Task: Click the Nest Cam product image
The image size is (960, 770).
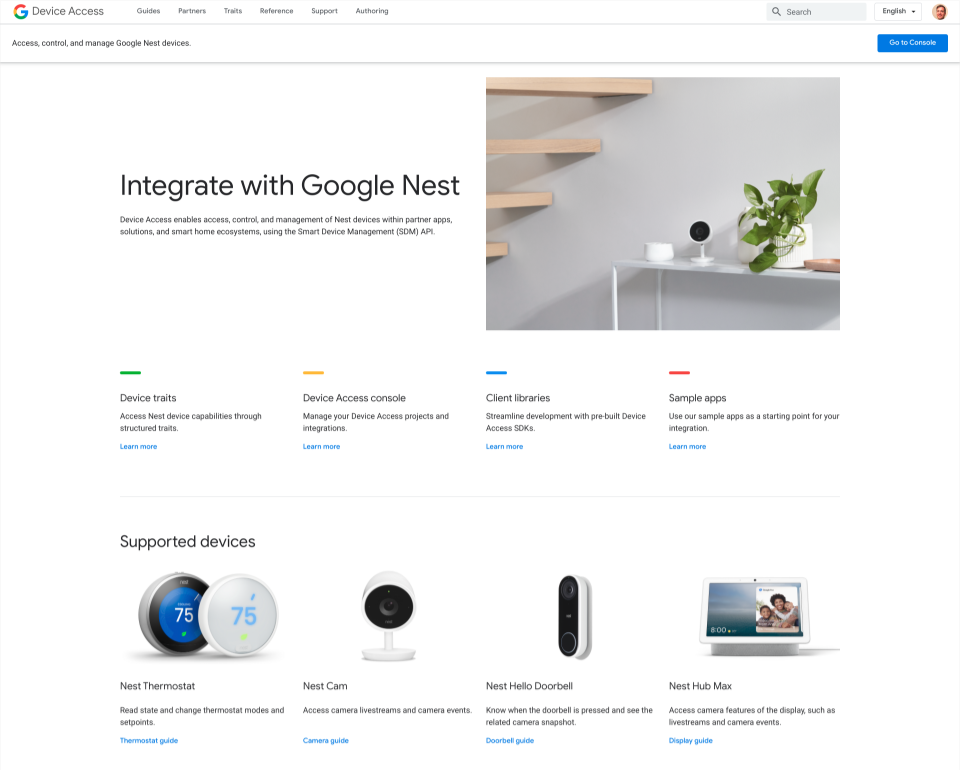Action: [x=388, y=616]
